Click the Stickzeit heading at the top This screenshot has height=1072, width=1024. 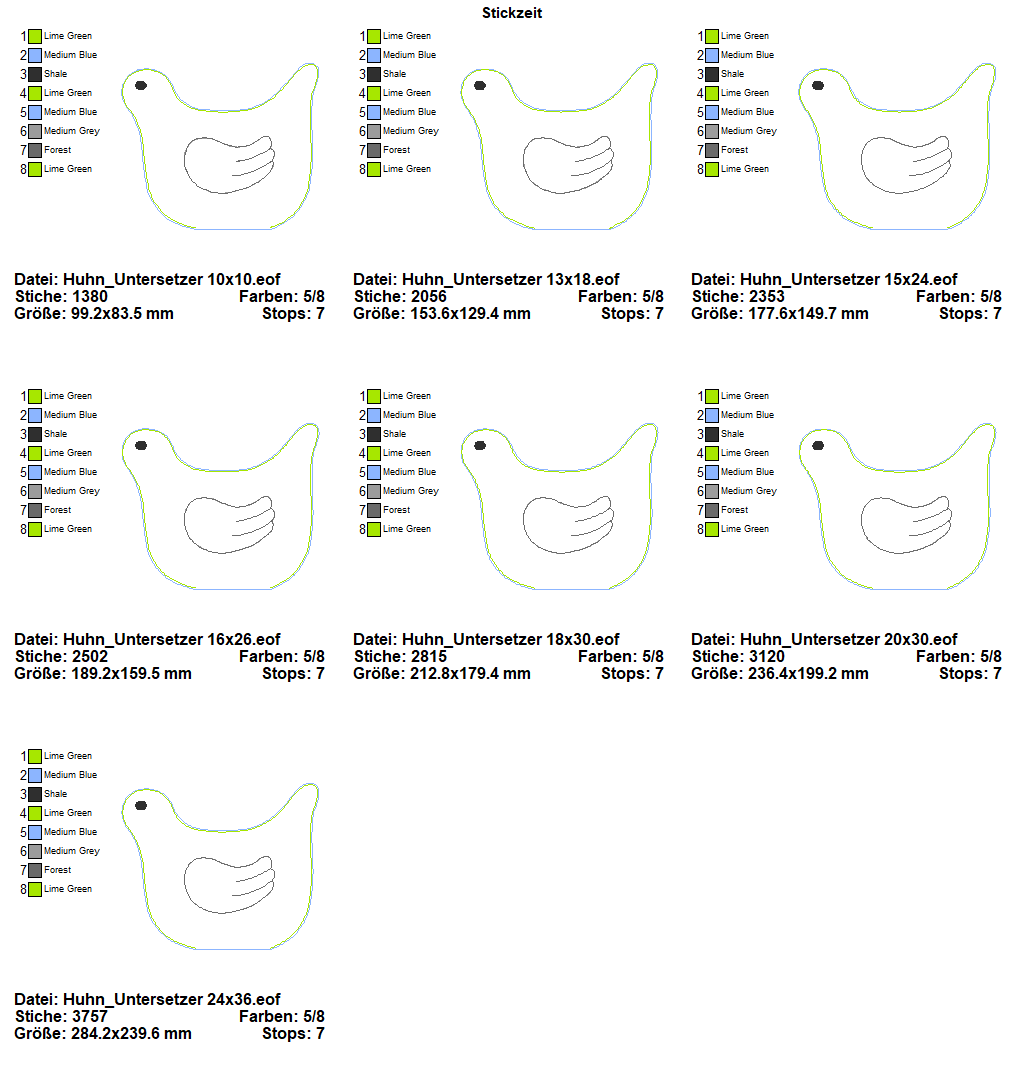coord(512,13)
